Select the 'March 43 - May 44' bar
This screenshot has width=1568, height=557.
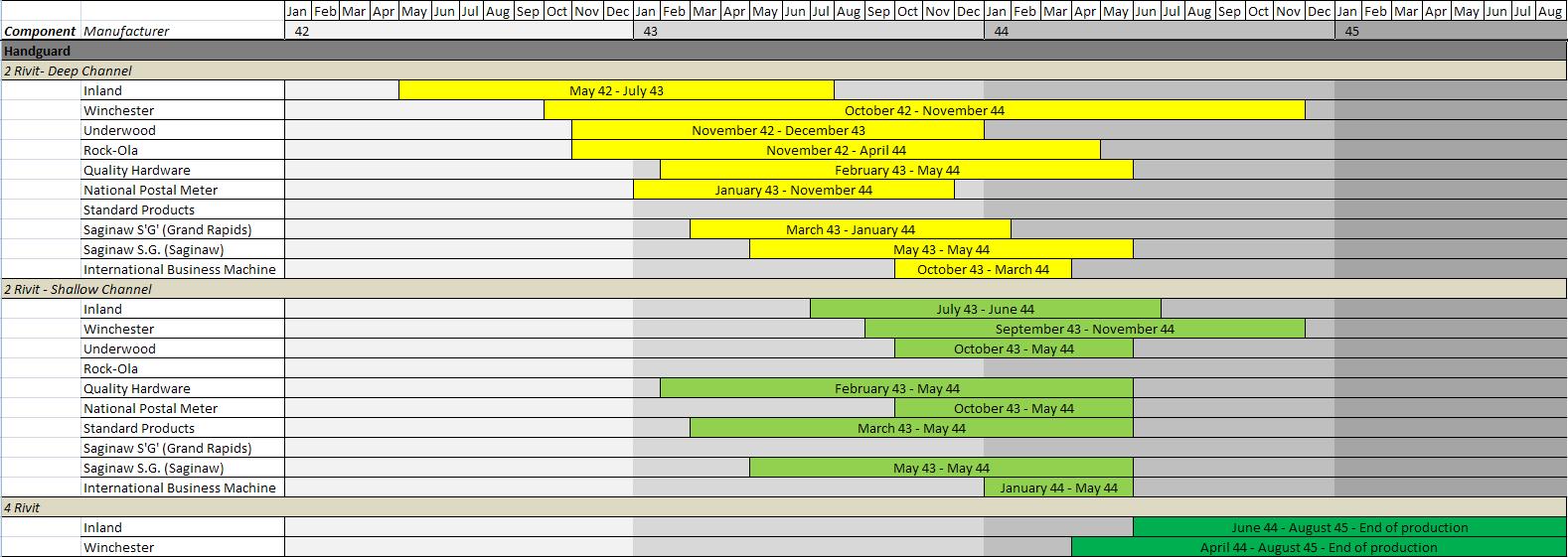coord(911,428)
